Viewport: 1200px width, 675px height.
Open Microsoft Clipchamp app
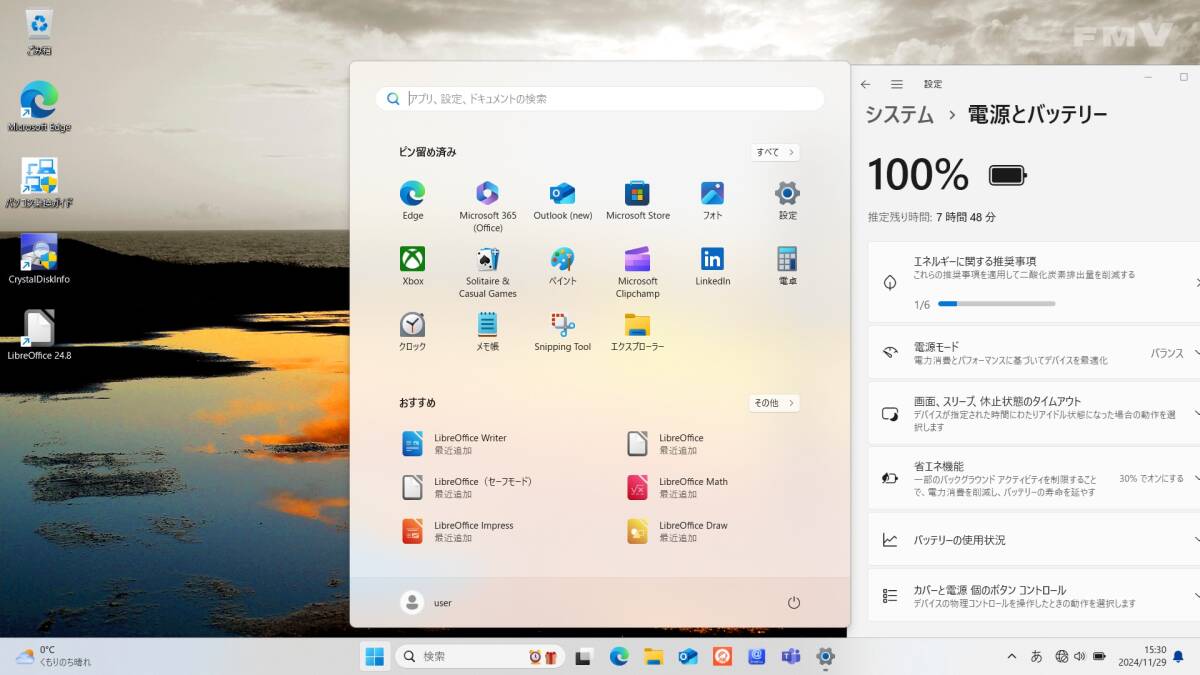(x=637, y=260)
